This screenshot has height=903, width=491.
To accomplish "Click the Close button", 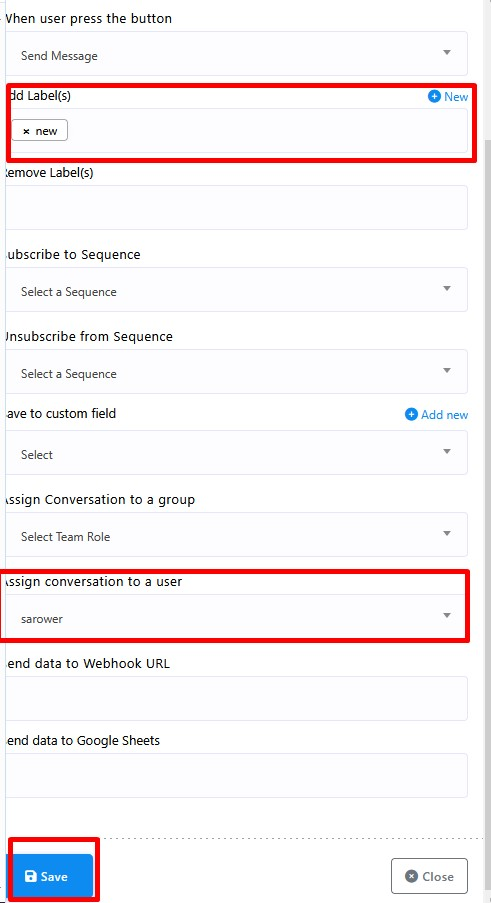I will point(429,877).
